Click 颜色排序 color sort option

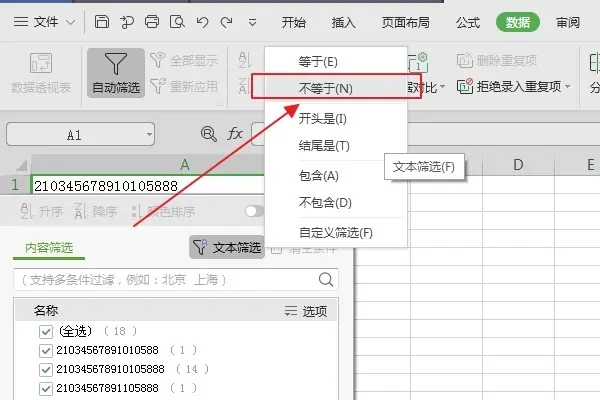click(163, 211)
